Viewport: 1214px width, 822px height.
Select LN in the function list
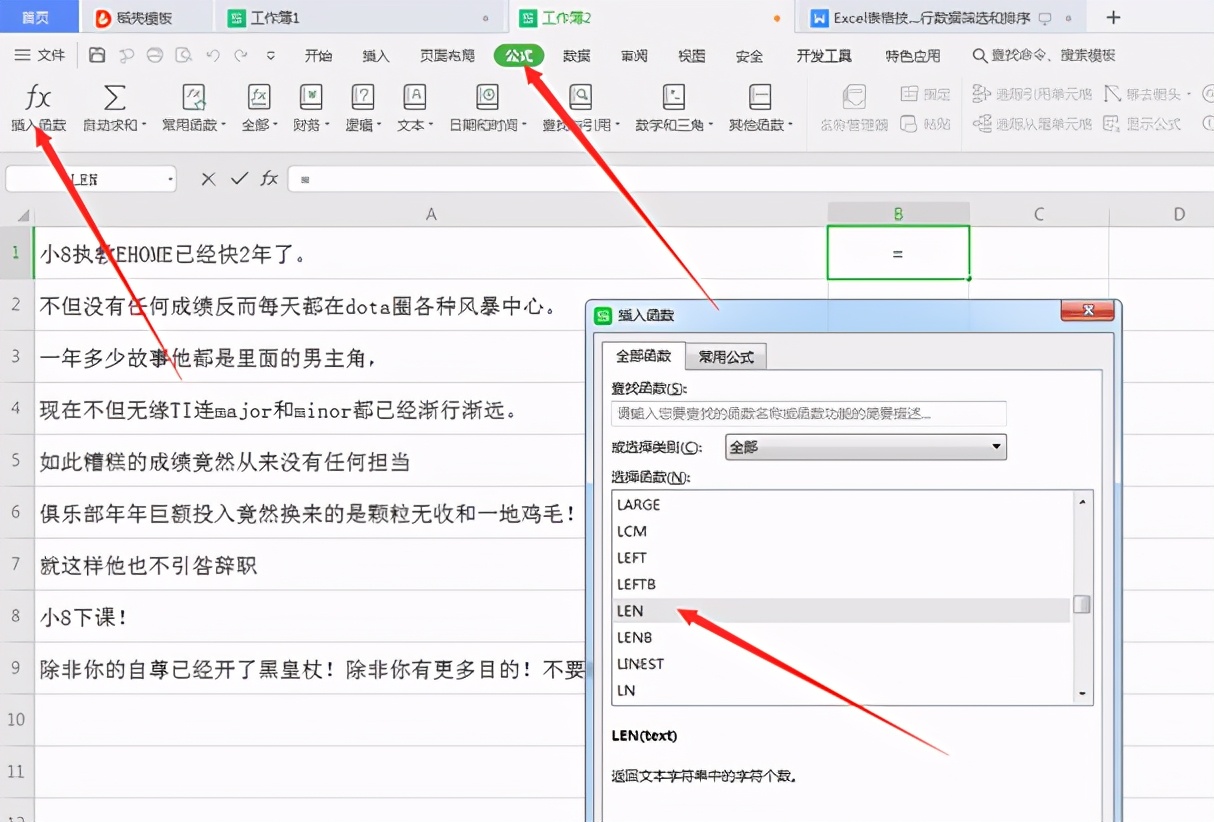pyautogui.click(x=841, y=690)
